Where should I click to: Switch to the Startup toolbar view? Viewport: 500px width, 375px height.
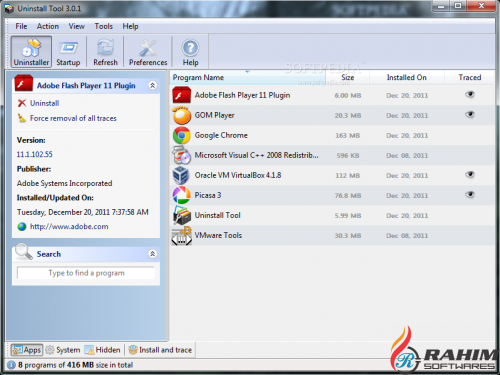[68, 52]
